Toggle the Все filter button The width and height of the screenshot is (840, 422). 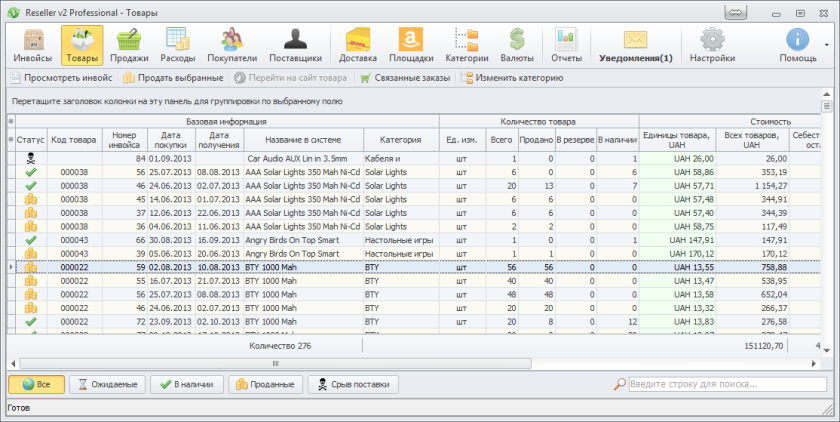36,384
